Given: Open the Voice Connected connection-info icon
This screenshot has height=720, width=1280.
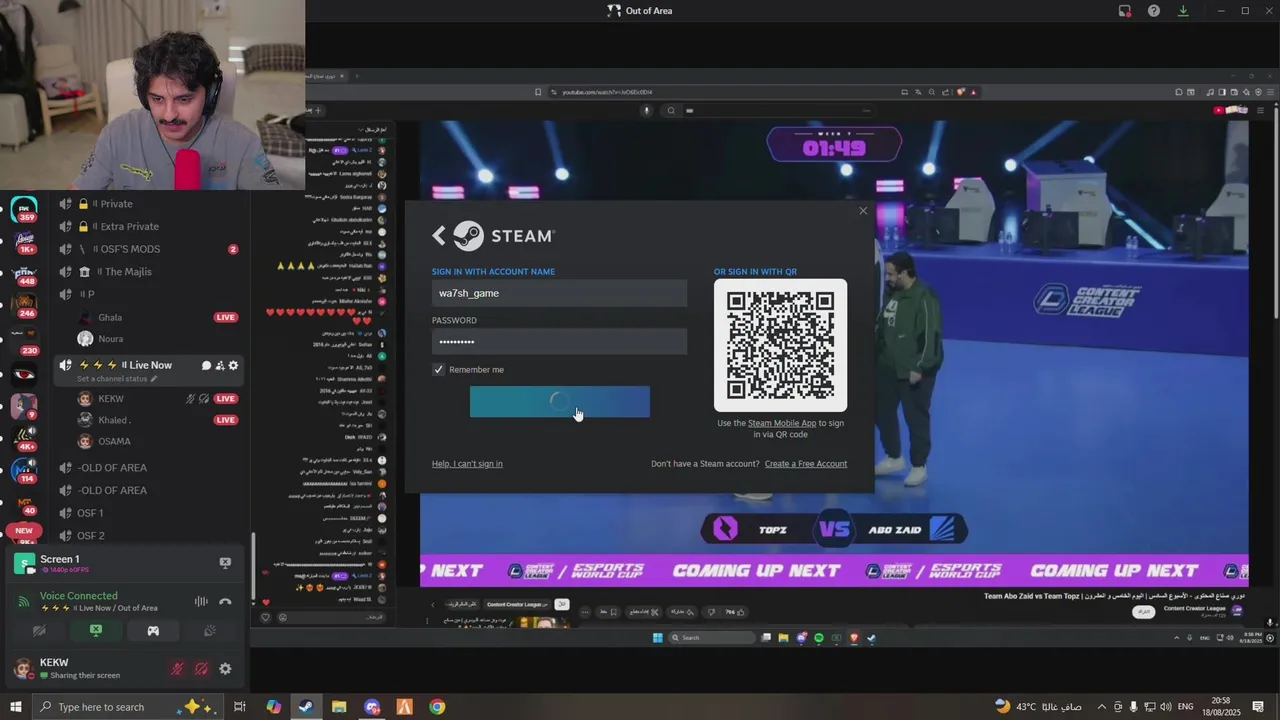Looking at the screenshot, I should [24, 601].
